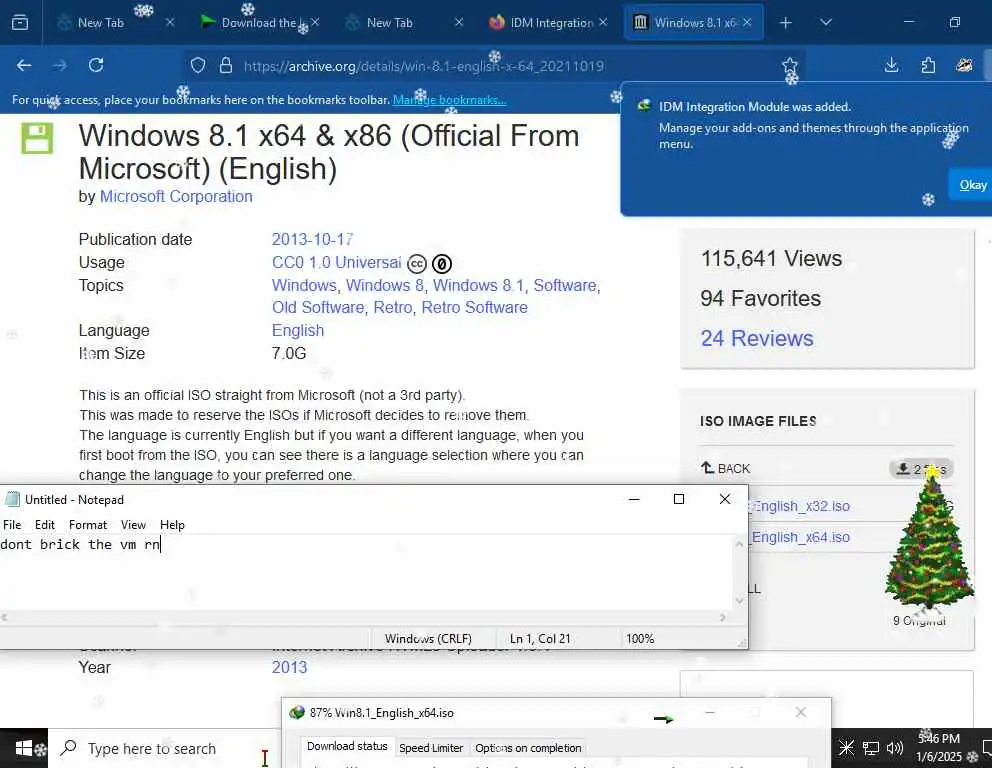Open network icon in system tray
The width and height of the screenshot is (992, 768).
(871, 748)
